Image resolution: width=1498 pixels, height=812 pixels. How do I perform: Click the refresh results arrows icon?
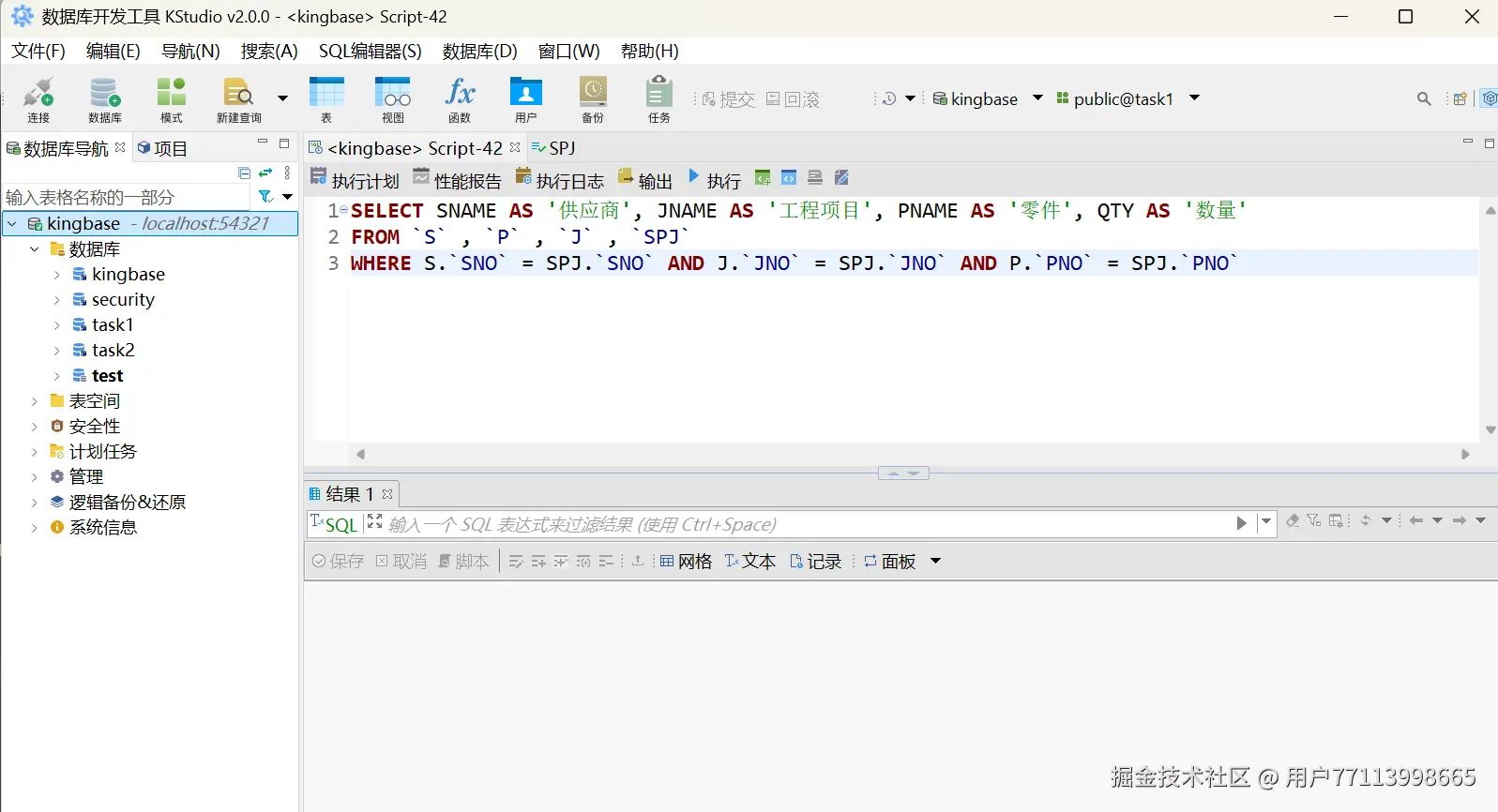click(x=1366, y=520)
